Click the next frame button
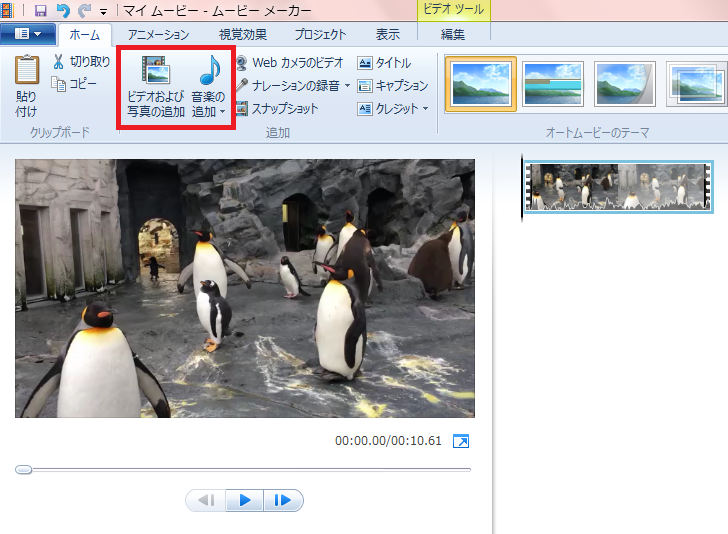The width and height of the screenshot is (728, 534). click(283, 500)
